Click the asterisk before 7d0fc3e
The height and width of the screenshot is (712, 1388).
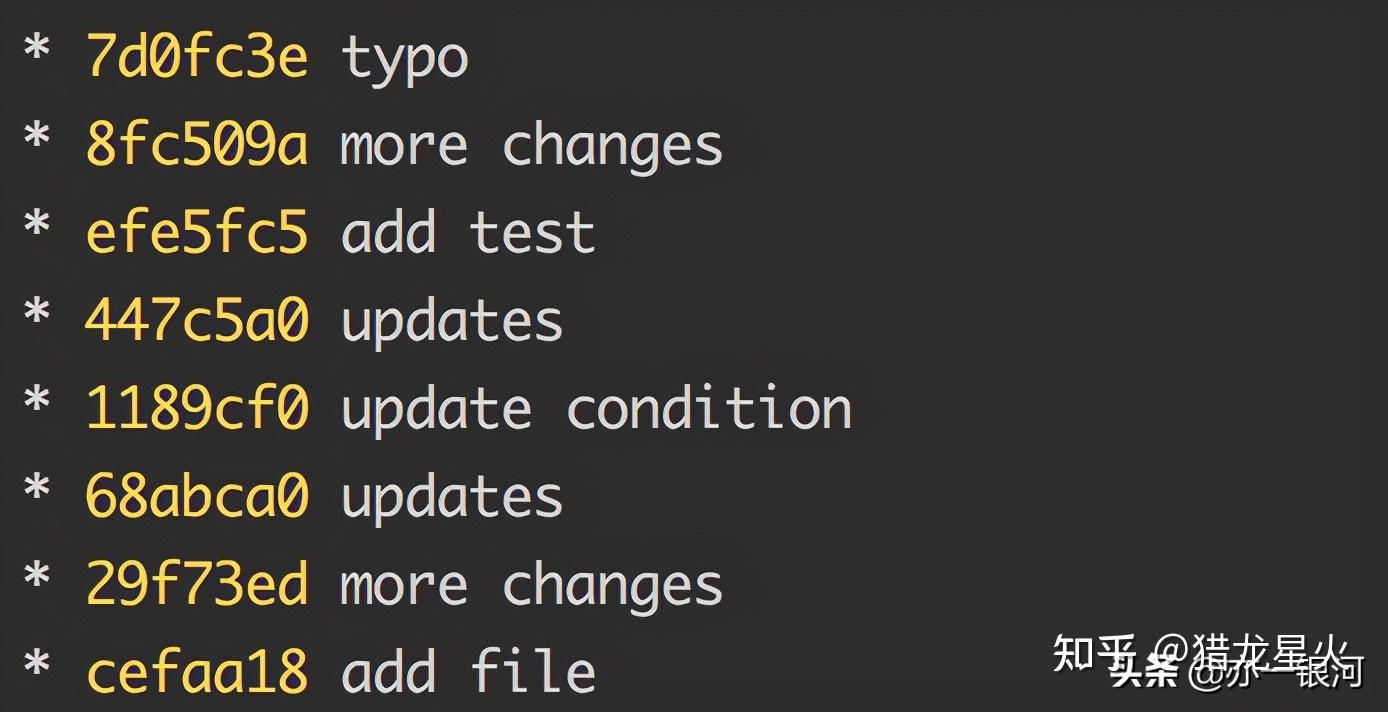pos(37,52)
